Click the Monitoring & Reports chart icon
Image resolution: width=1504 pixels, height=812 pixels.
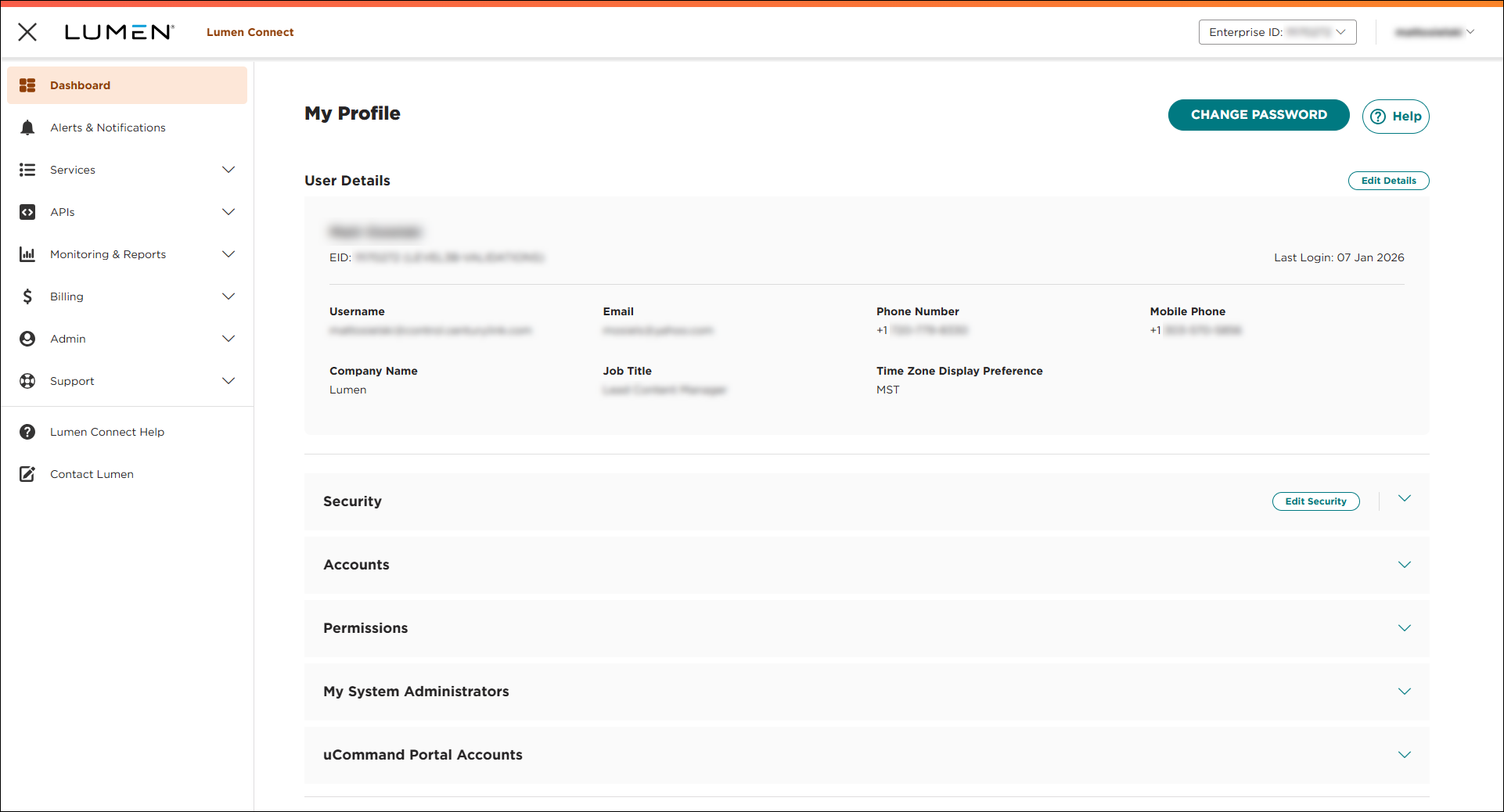(x=27, y=254)
